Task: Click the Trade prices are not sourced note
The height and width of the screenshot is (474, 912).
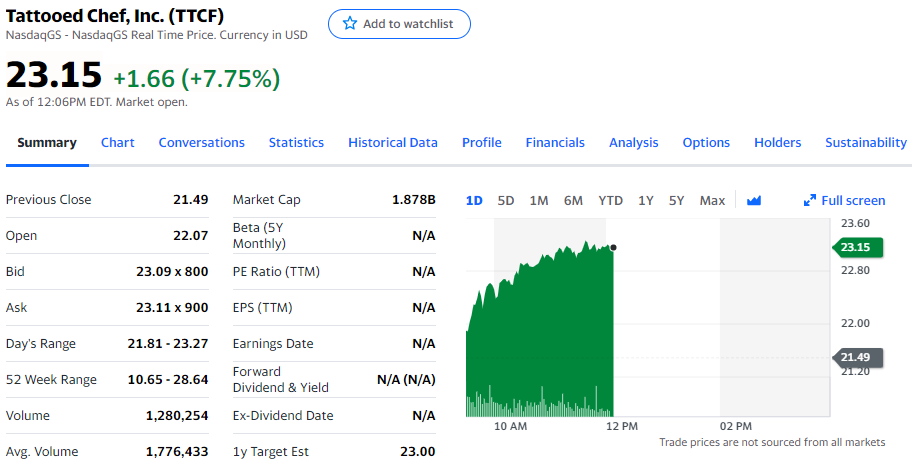Action: [x=772, y=443]
